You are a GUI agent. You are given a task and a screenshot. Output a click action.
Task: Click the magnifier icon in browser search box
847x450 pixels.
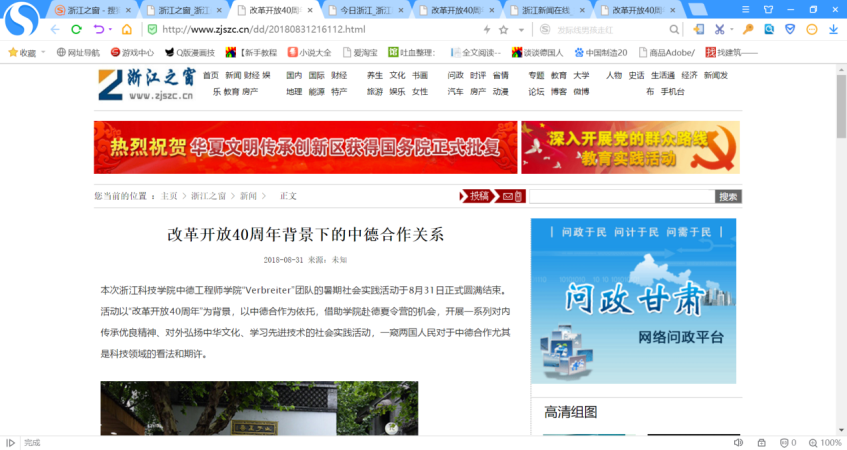[x=674, y=30]
